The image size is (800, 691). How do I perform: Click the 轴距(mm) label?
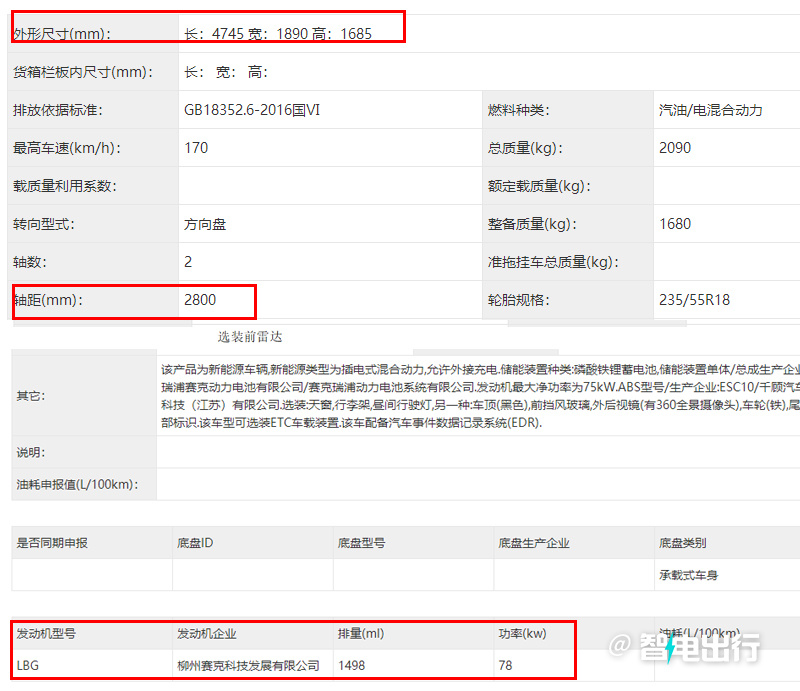tap(48, 300)
